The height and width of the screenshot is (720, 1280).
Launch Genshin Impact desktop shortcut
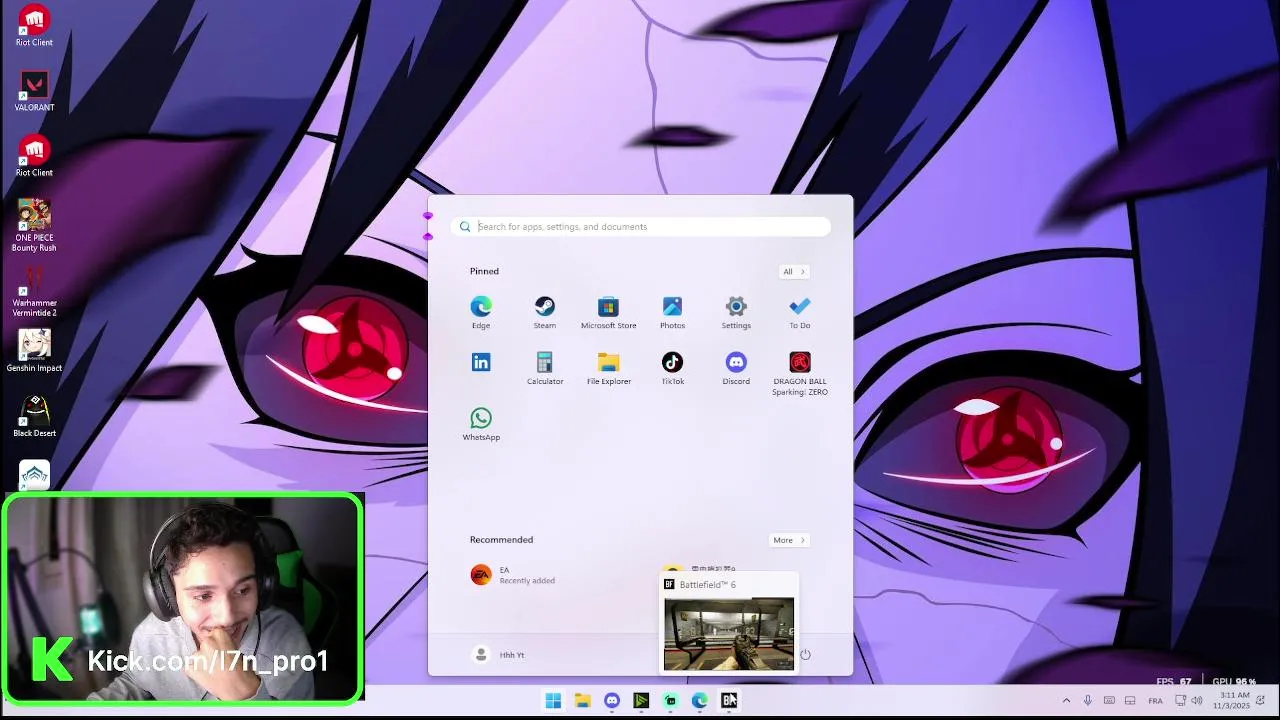[x=34, y=351]
